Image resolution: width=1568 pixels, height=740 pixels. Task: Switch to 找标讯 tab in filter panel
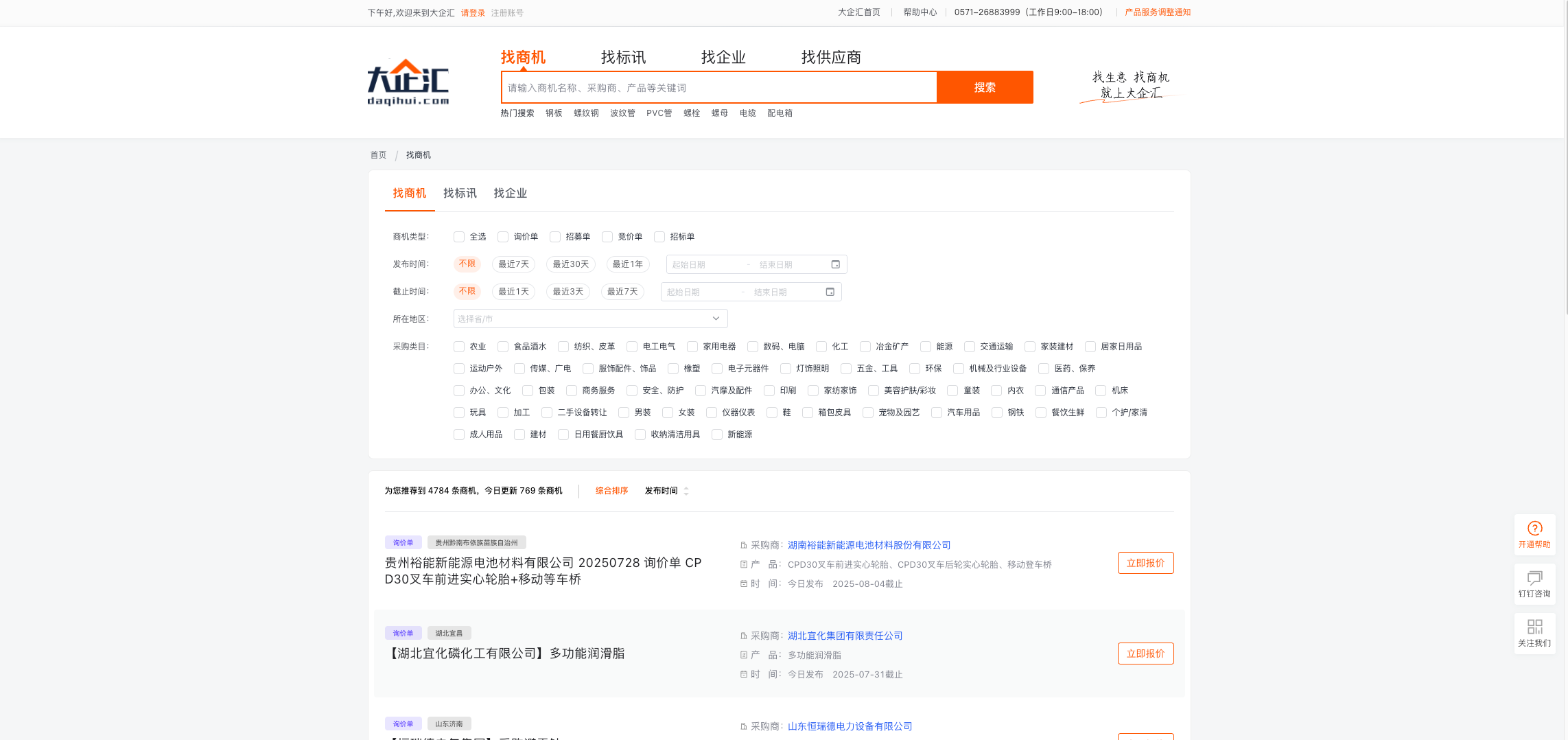pos(460,193)
